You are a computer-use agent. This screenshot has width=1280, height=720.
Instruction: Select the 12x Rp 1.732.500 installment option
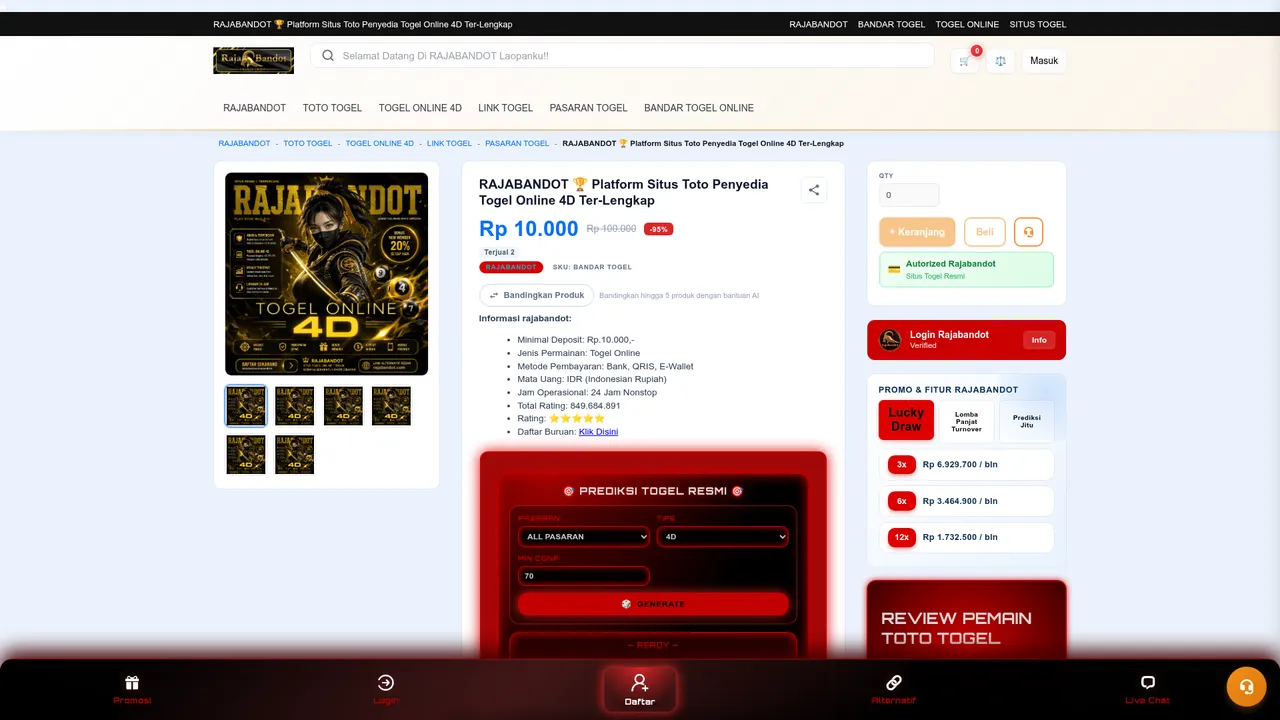pos(966,537)
